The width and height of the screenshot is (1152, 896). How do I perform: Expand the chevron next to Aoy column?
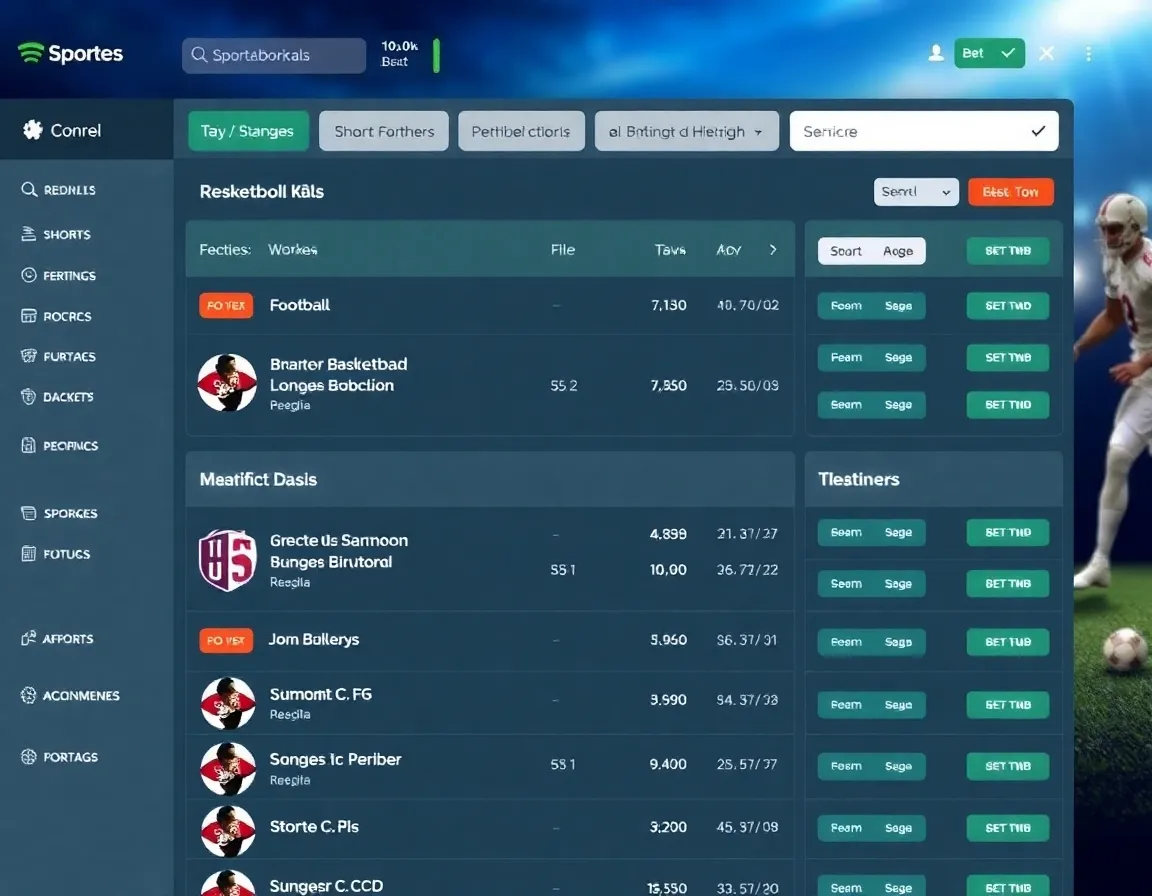coord(773,250)
